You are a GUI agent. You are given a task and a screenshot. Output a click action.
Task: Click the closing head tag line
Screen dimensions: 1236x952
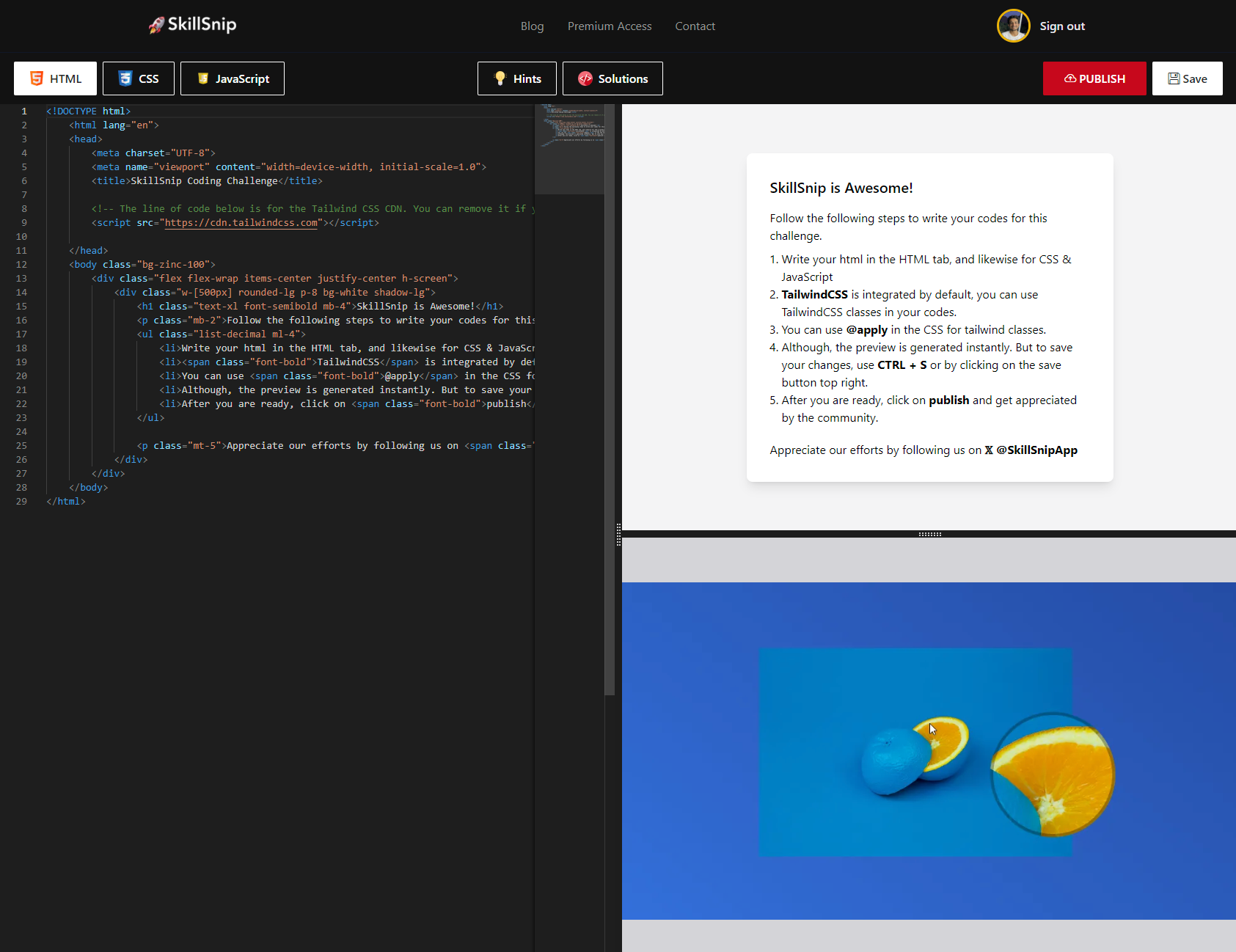point(89,251)
